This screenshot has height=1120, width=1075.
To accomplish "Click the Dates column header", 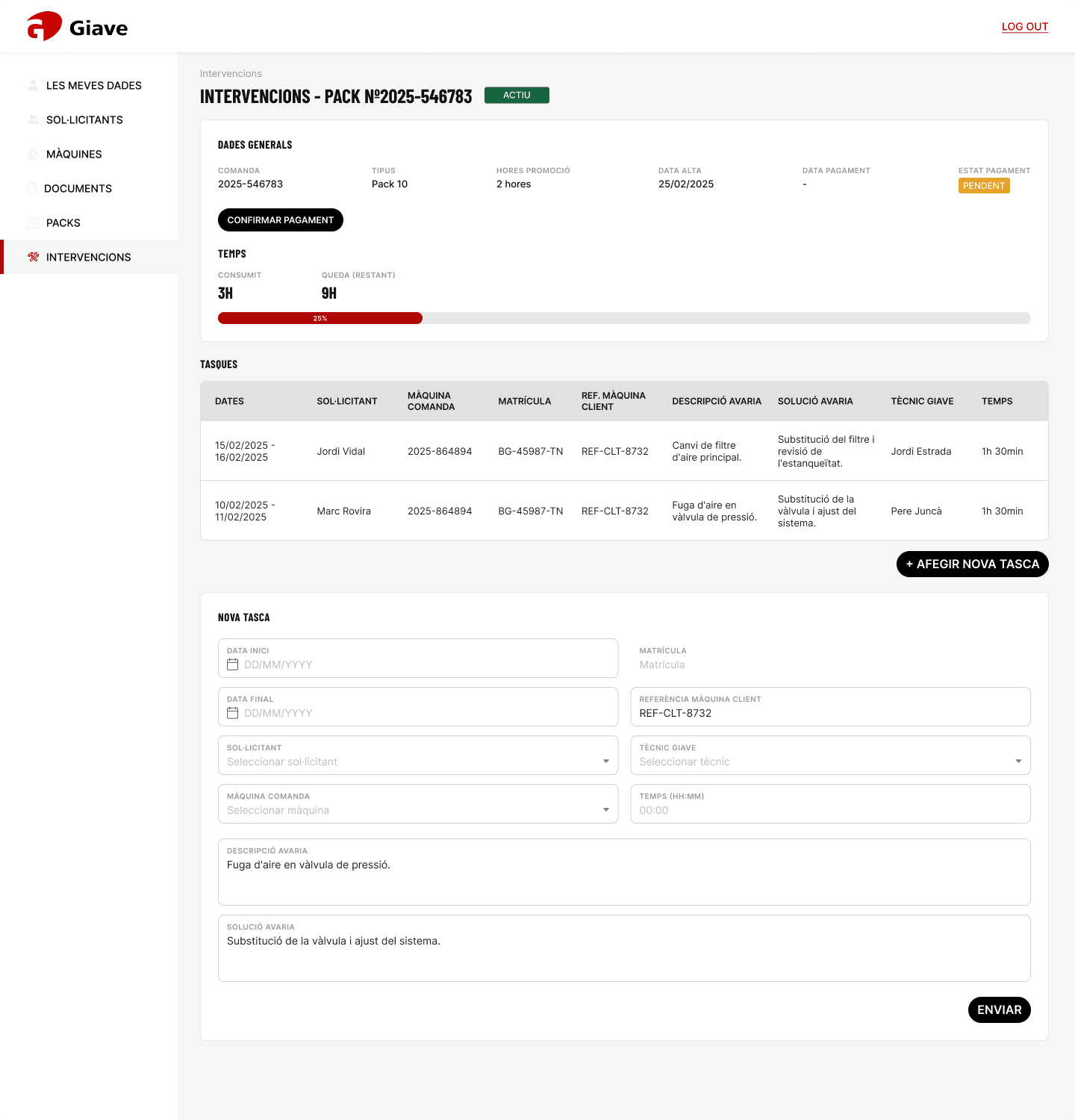I will (229, 401).
